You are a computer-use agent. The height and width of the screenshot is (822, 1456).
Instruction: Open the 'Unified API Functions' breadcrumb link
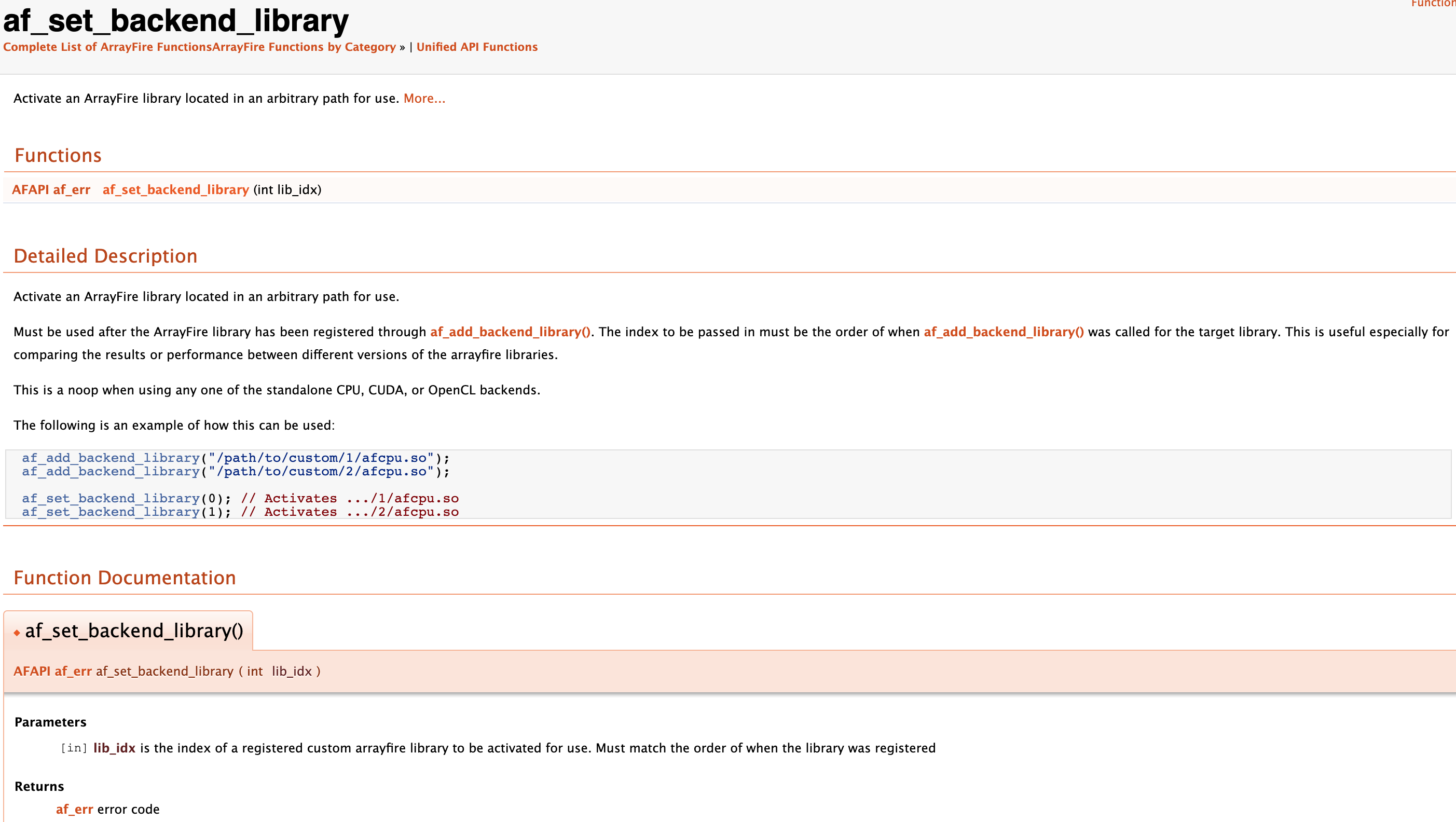(476, 47)
